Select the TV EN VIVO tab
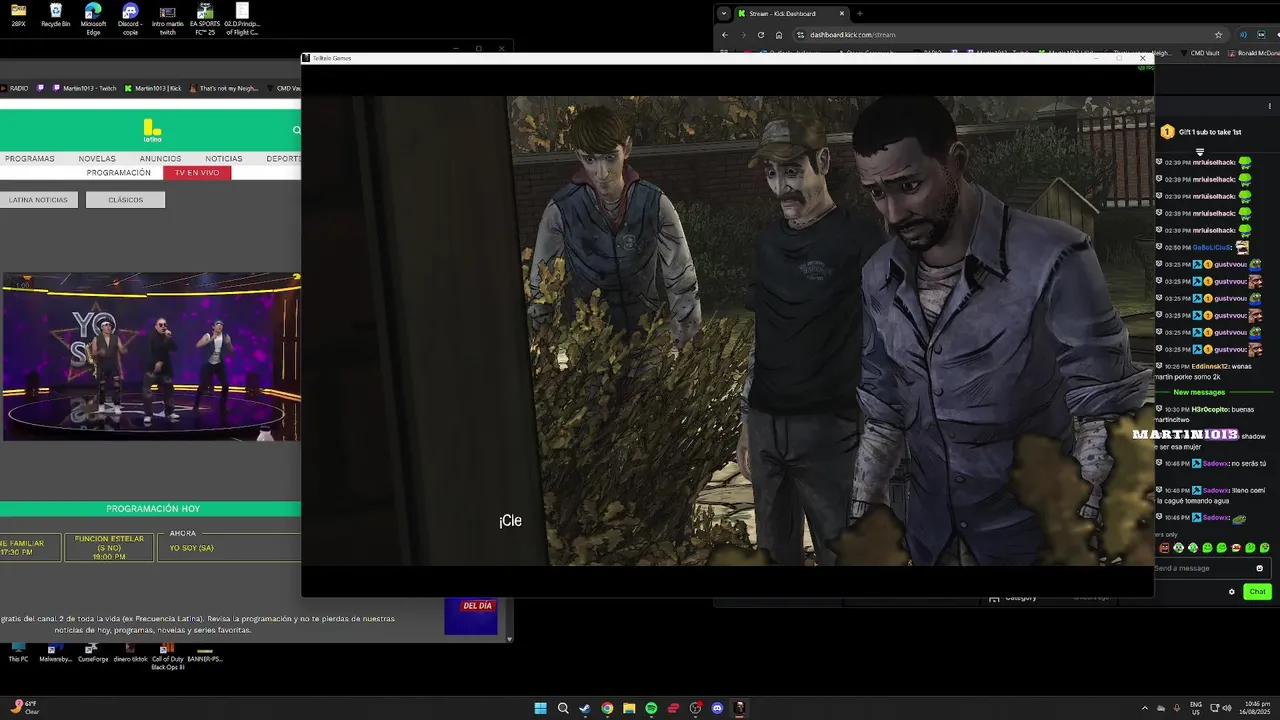 (197, 172)
